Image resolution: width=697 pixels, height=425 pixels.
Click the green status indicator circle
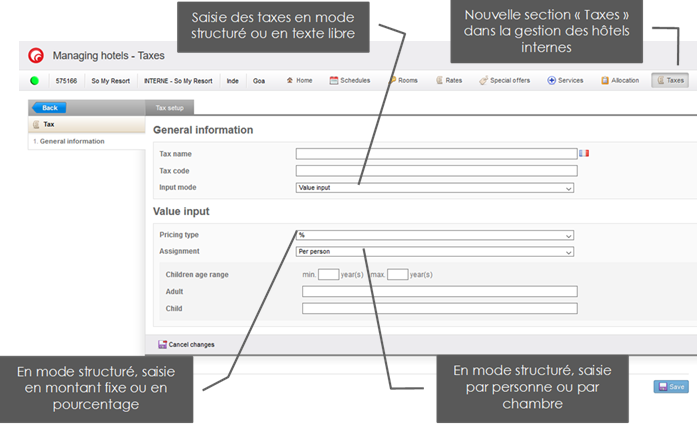(34, 80)
